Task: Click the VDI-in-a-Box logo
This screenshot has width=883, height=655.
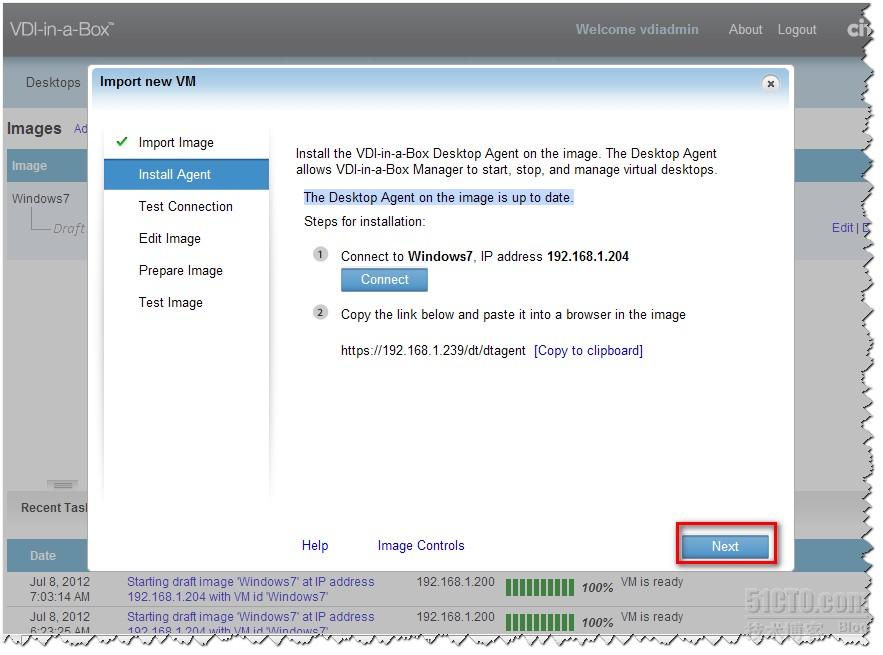Action: tap(62, 29)
